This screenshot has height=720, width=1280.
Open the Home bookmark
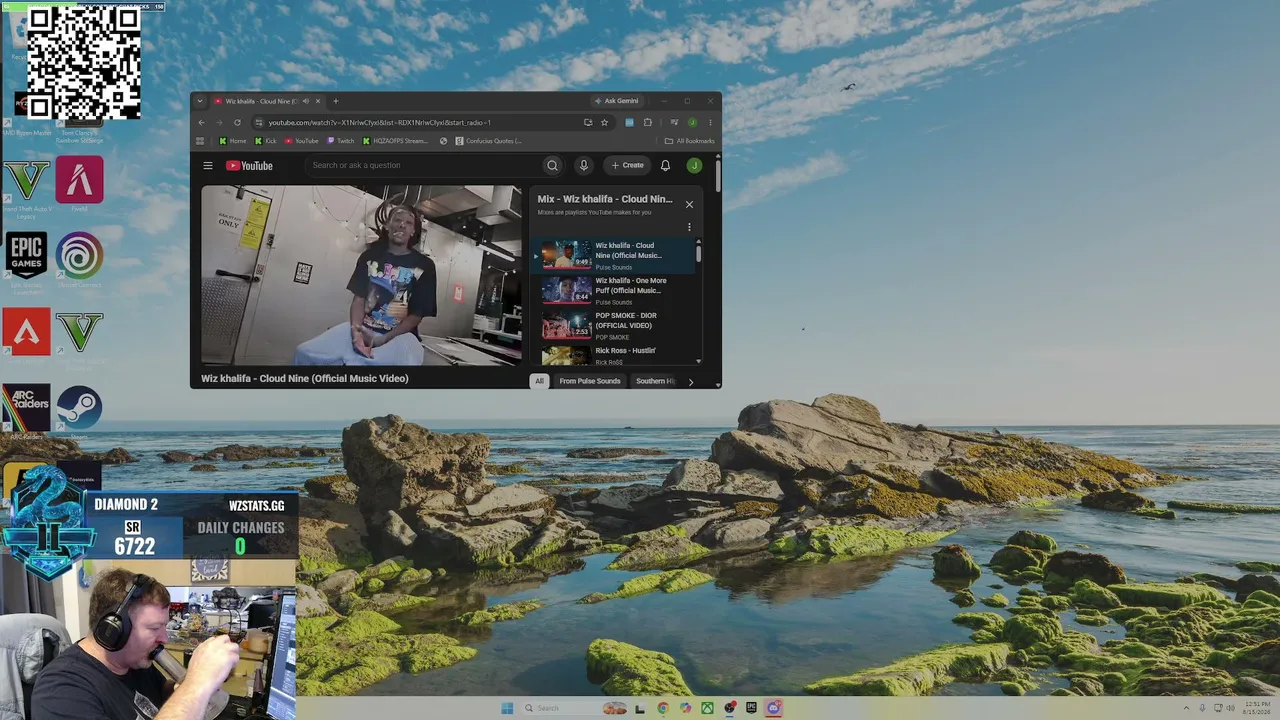(233, 141)
